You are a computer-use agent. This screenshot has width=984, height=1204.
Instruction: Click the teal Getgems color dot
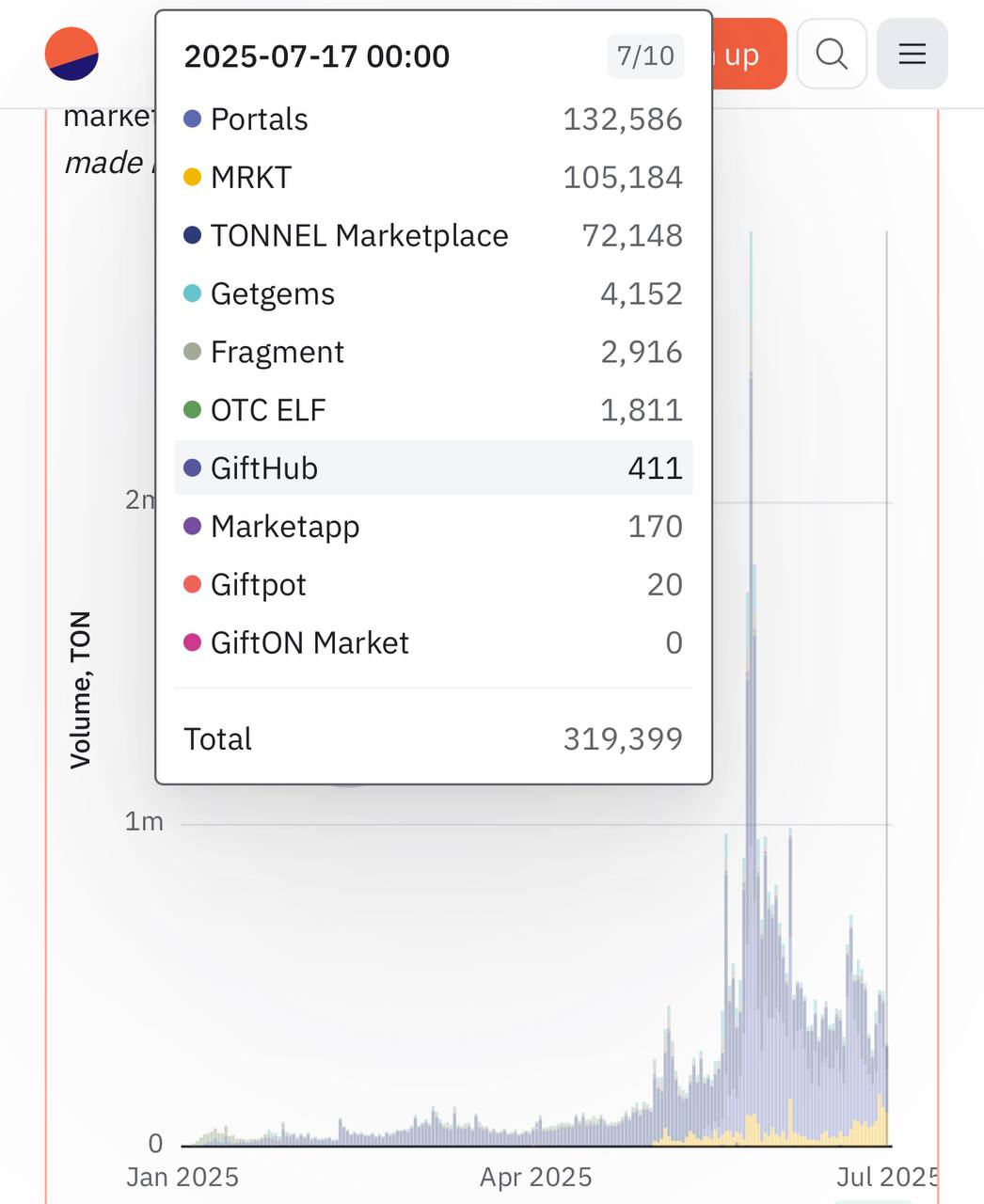tap(192, 293)
